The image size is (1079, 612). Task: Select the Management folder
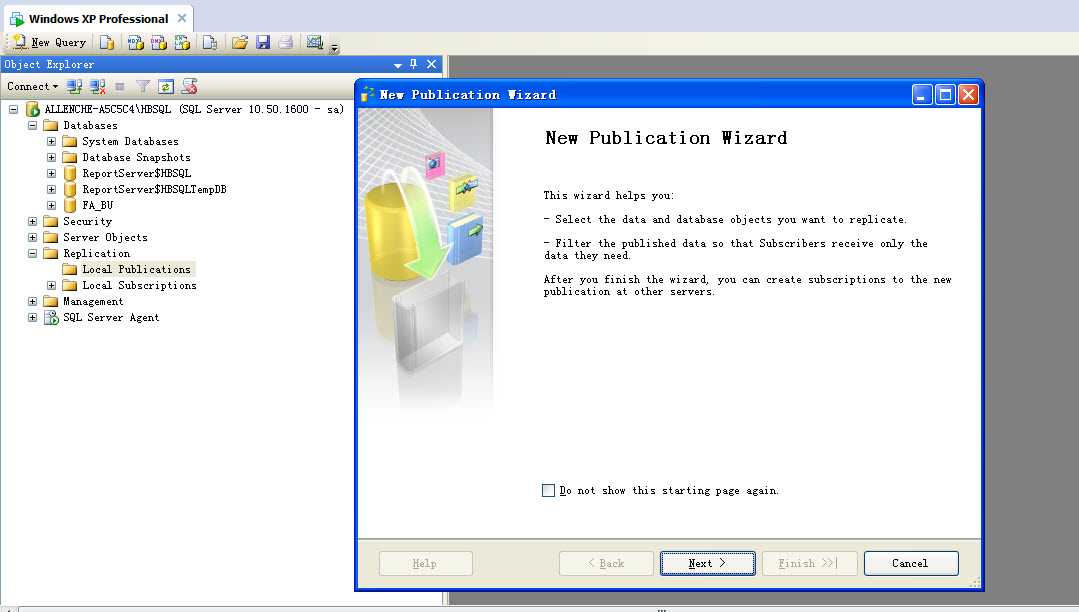[x=93, y=301]
